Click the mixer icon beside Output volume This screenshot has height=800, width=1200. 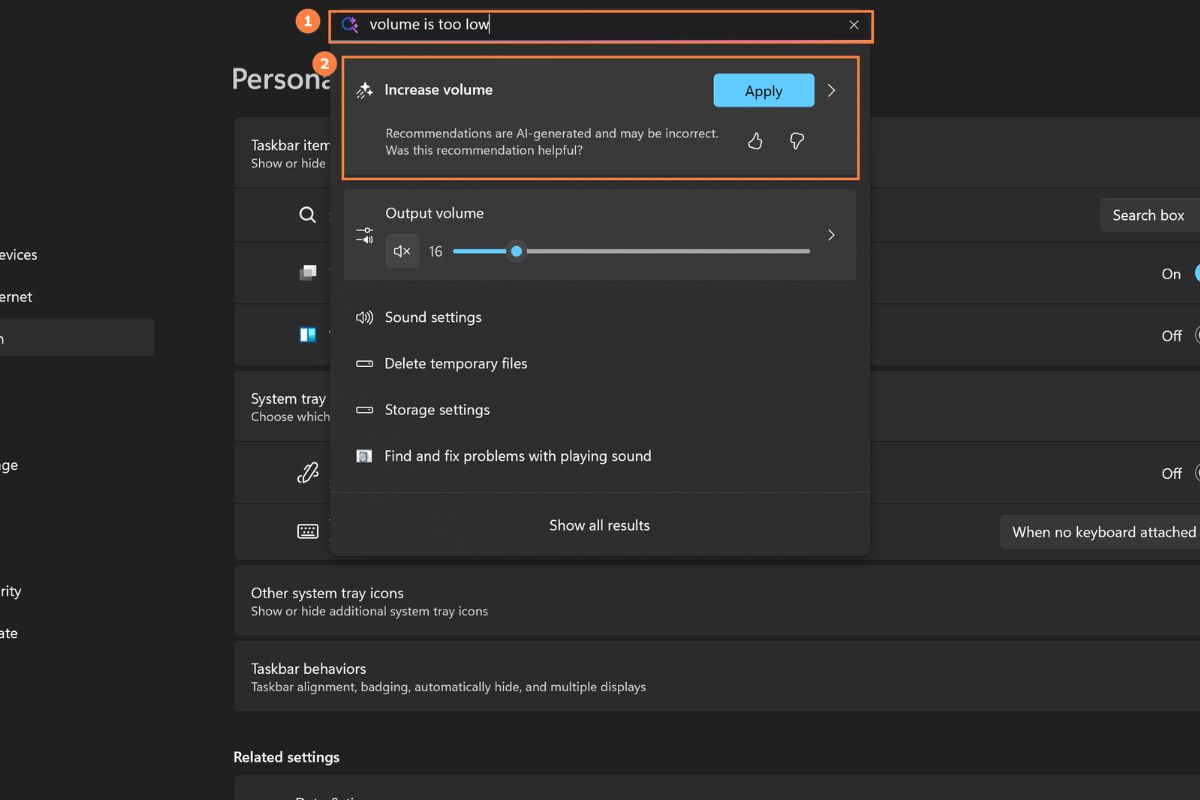(365, 235)
